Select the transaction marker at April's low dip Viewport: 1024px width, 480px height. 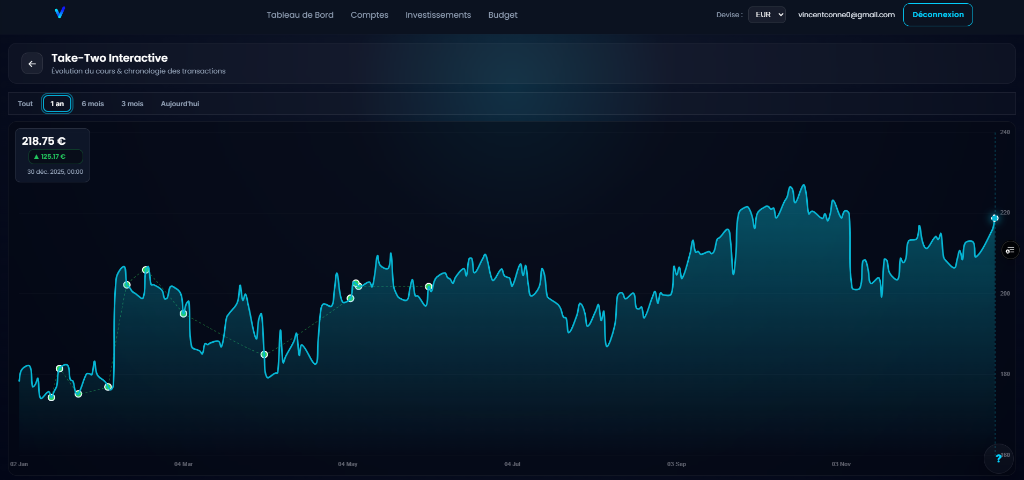tap(264, 355)
